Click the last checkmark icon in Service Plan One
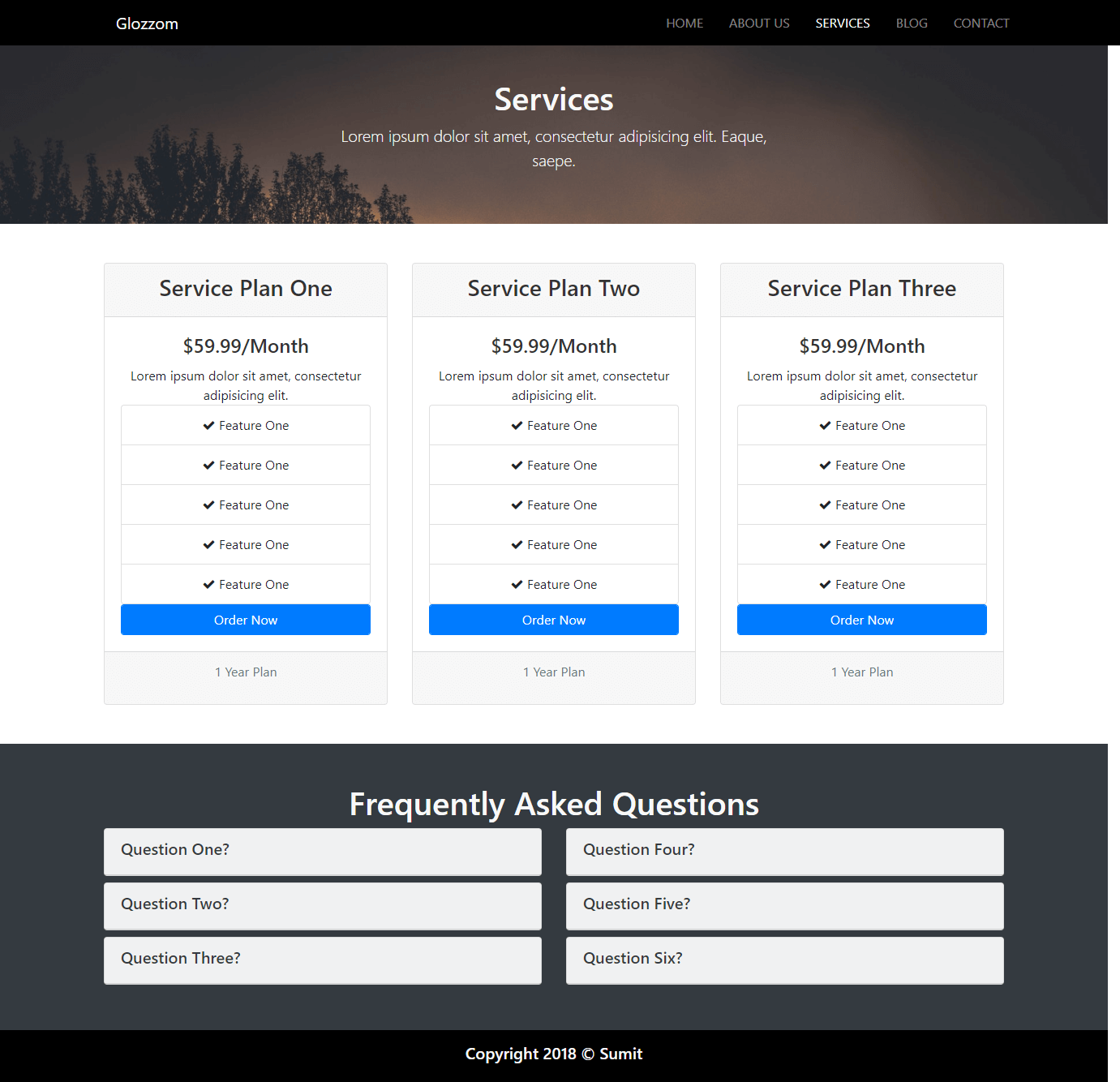 (x=208, y=585)
